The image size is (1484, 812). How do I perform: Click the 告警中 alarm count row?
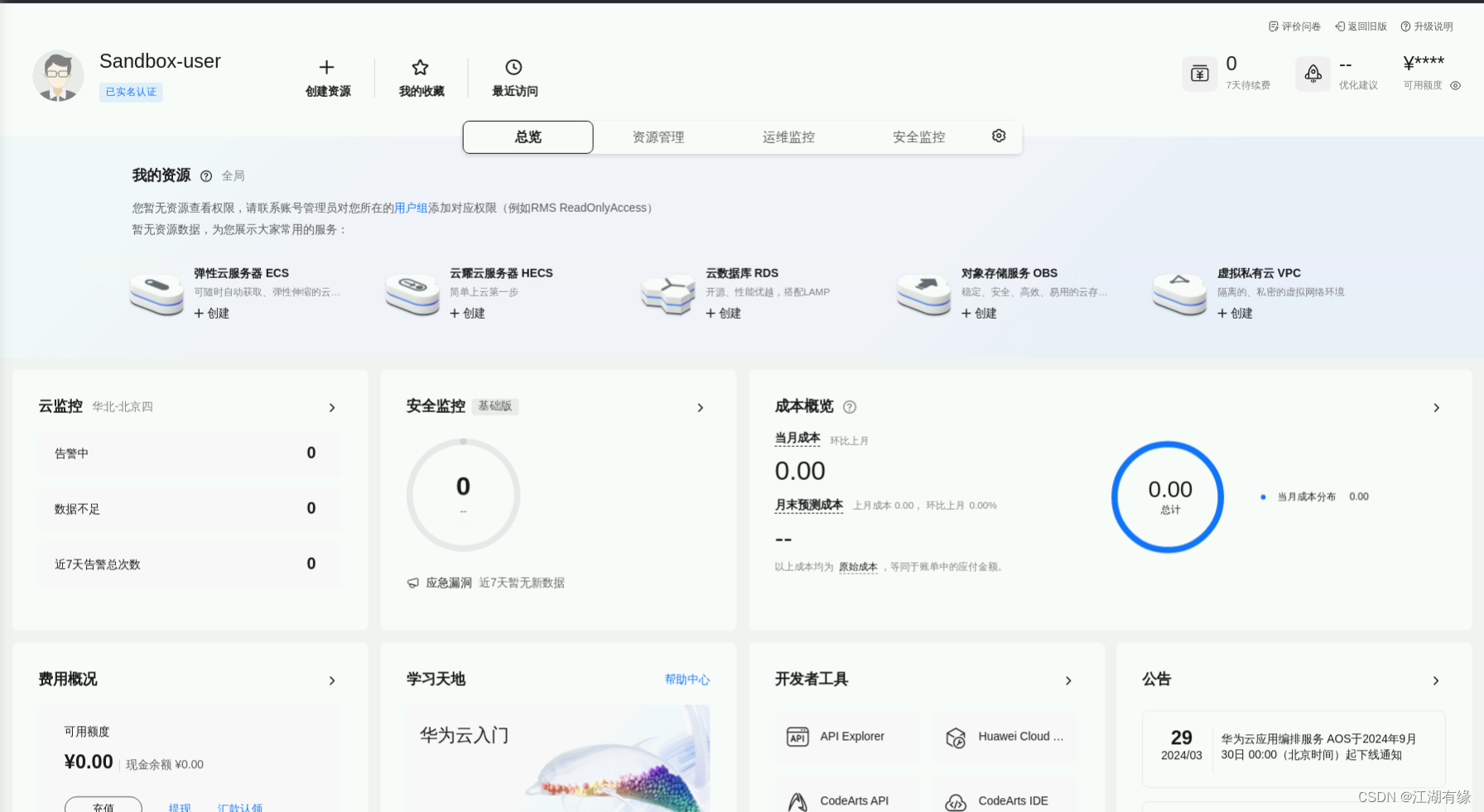(190, 454)
